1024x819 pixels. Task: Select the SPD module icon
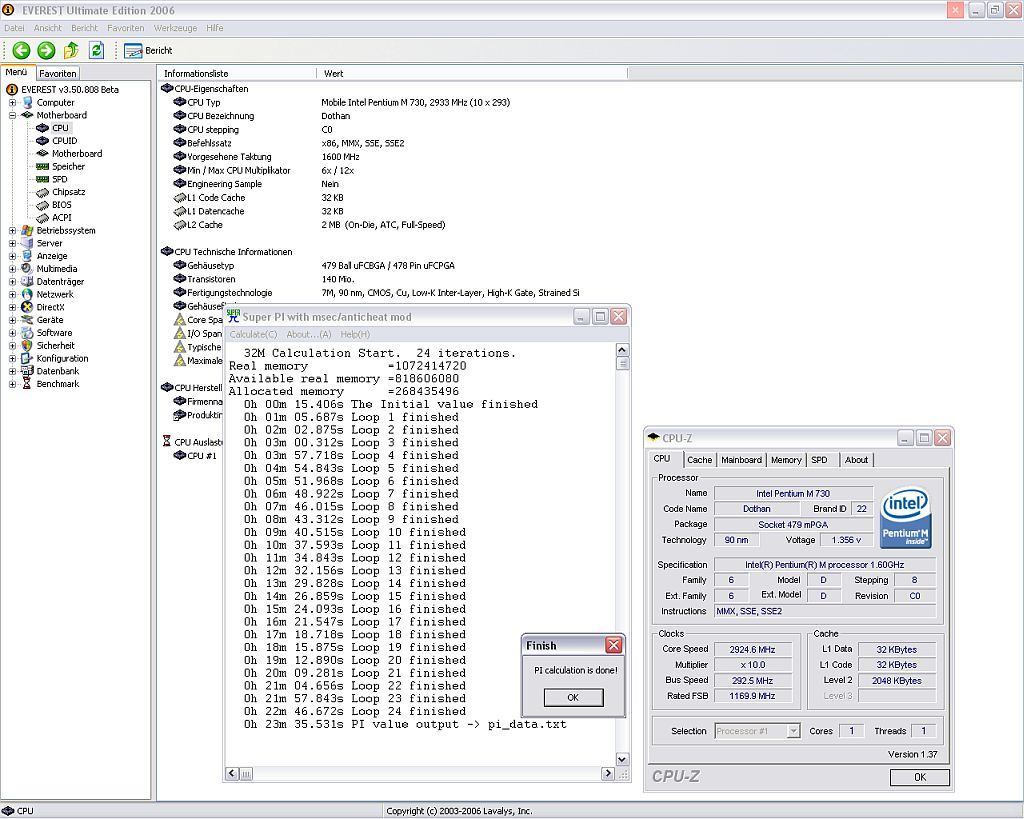[42, 179]
